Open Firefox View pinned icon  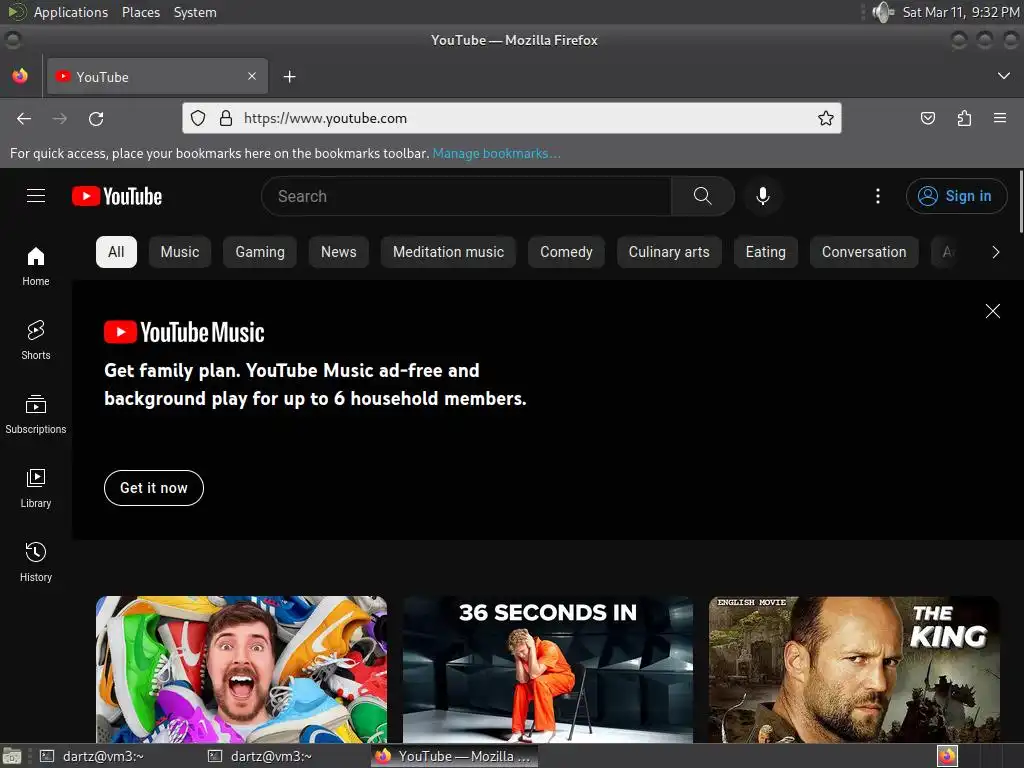(x=20, y=76)
